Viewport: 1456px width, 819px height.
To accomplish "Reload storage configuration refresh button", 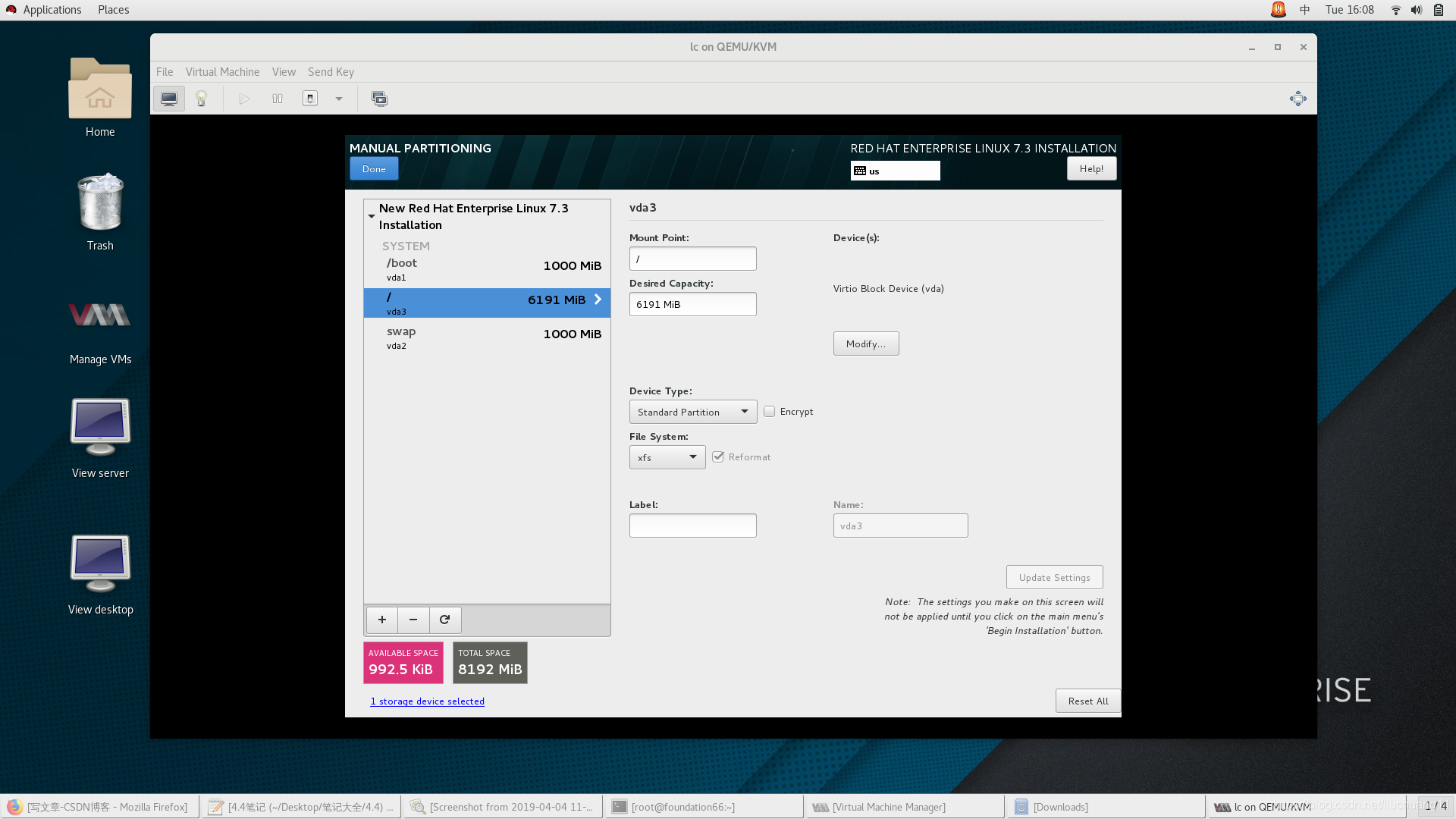I will tap(445, 620).
